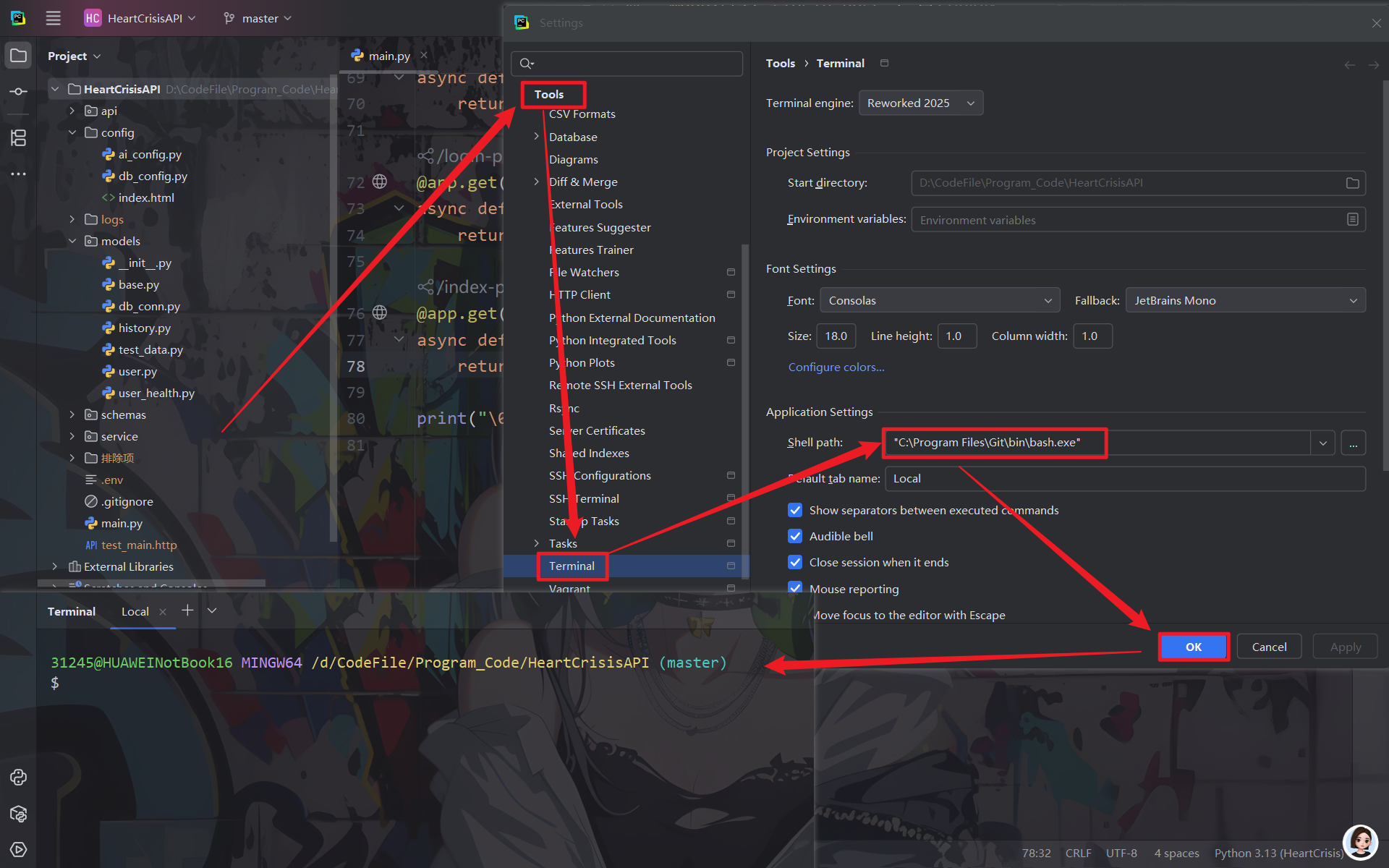Image resolution: width=1389 pixels, height=868 pixels.
Task: Click the git branch icon
Action: 229,18
